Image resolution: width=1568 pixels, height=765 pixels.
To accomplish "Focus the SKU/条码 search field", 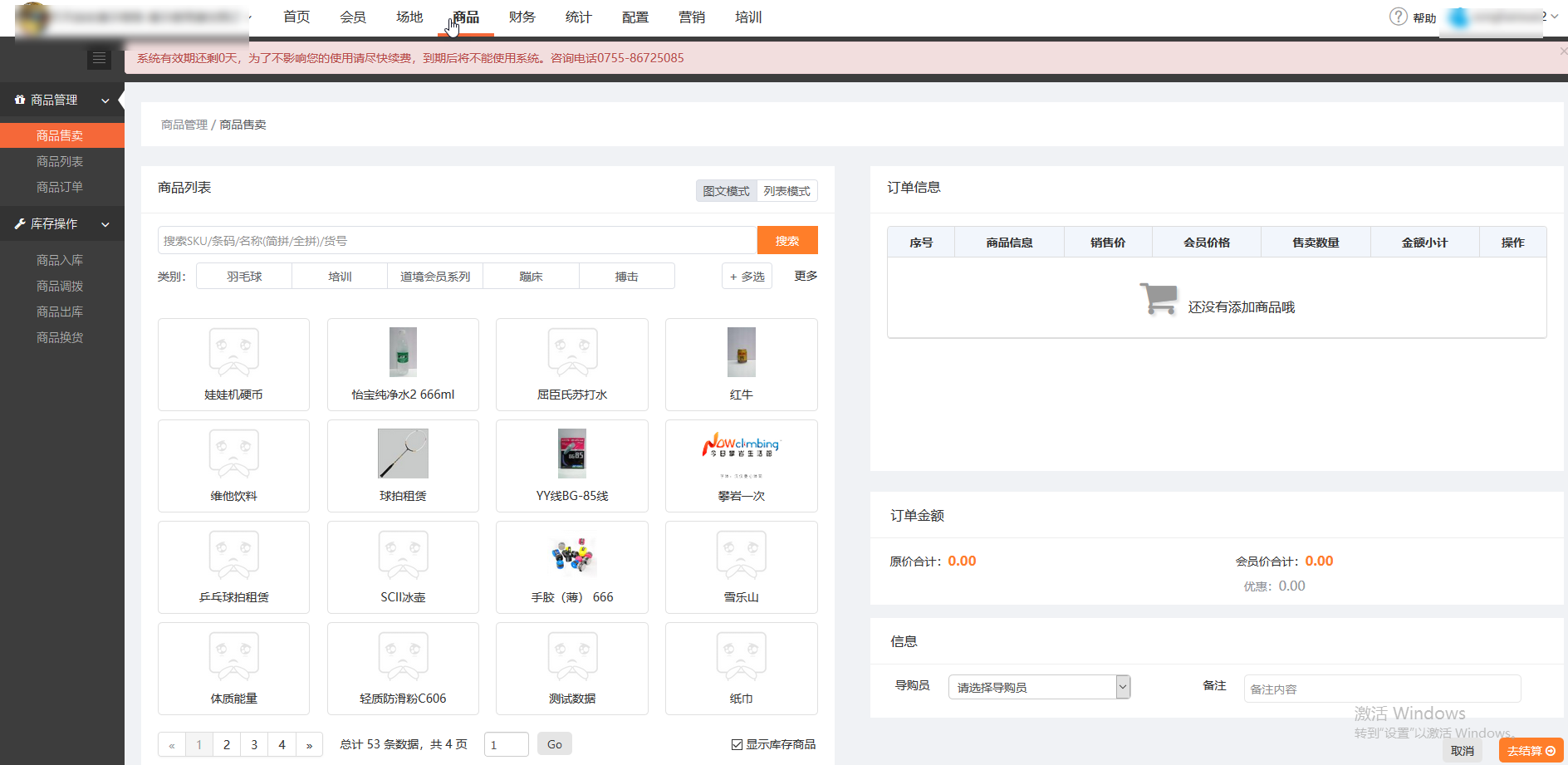I will coord(458,240).
